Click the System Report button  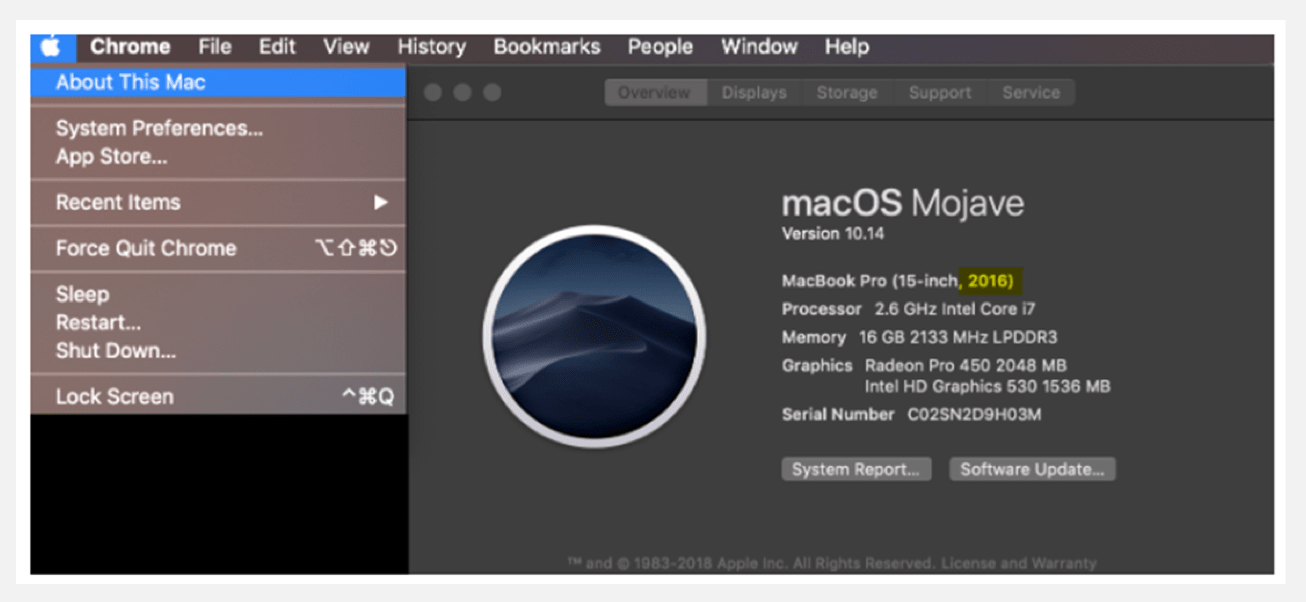click(856, 469)
